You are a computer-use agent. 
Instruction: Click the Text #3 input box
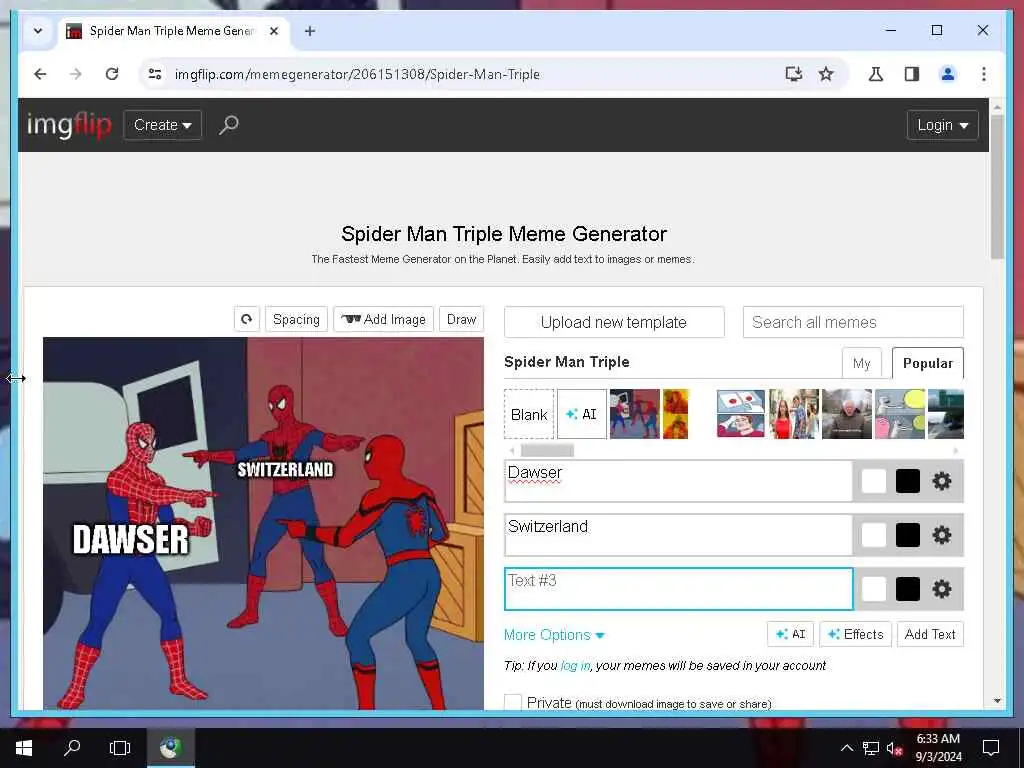(679, 589)
